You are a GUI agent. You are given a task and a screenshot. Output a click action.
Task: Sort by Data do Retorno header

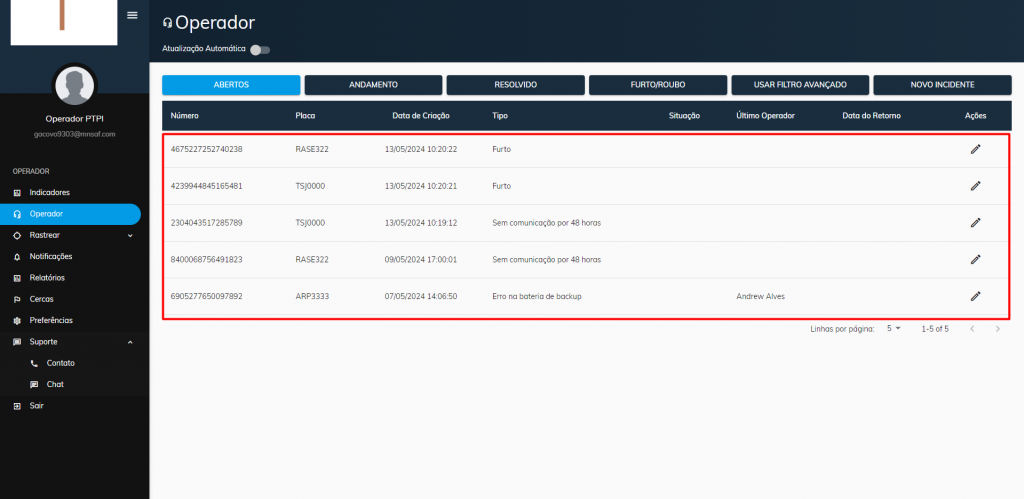coord(872,116)
